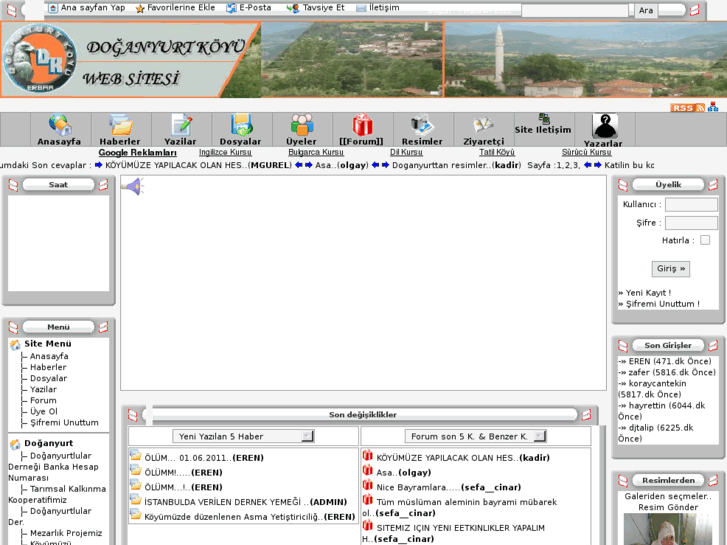Click the Ara search button
The image size is (727, 545).
[646, 10]
